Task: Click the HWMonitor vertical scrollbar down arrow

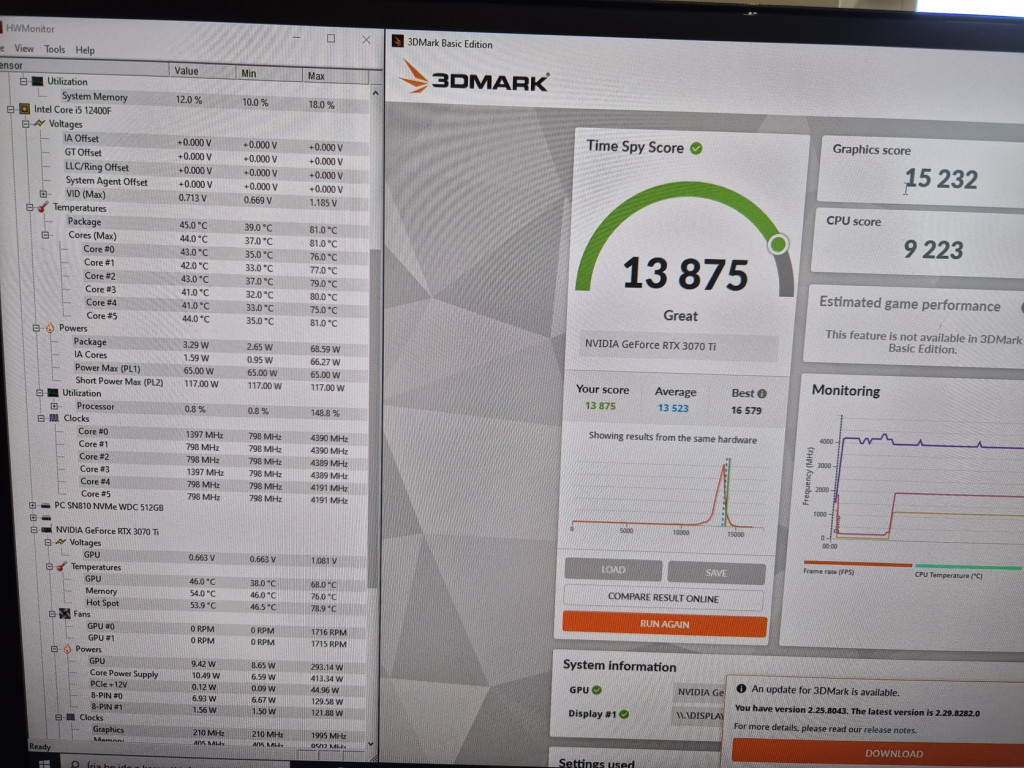Action: 372,743
